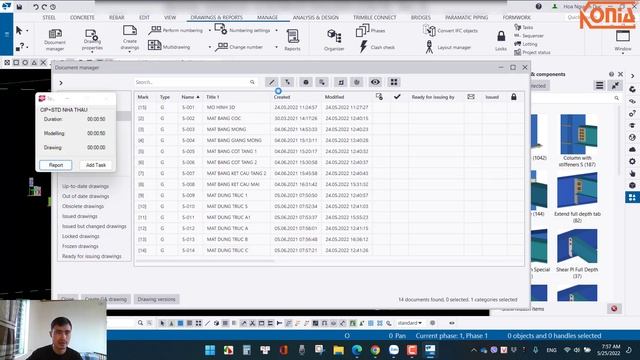Click Create GA drawing button
640x360 pixels.
tap(106, 299)
